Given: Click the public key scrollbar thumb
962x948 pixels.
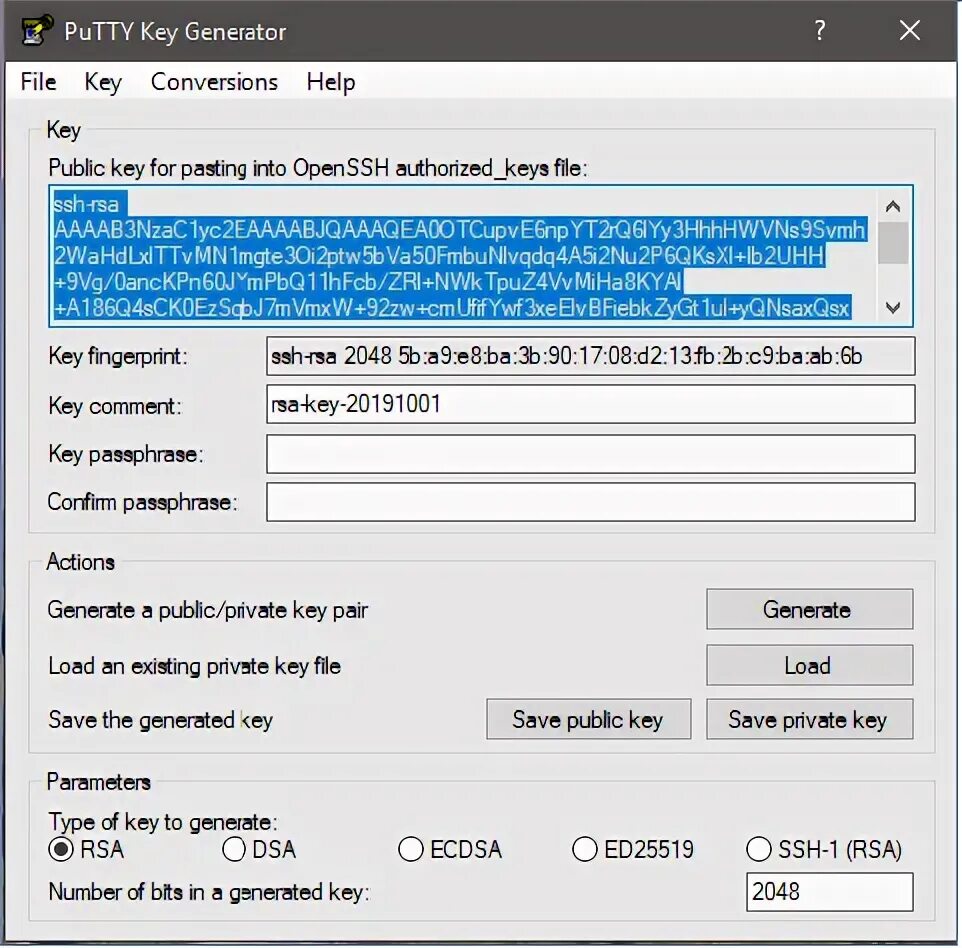Looking at the screenshot, I should (x=893, y=243).
